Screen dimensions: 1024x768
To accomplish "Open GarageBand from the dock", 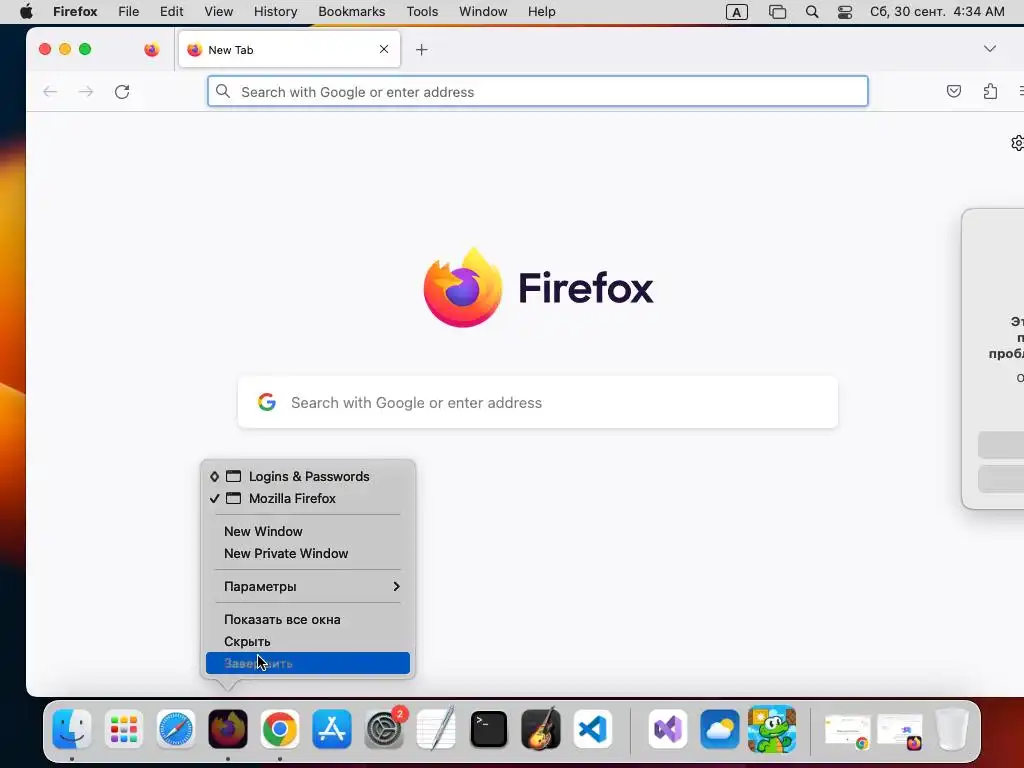I will click(541, 729).
